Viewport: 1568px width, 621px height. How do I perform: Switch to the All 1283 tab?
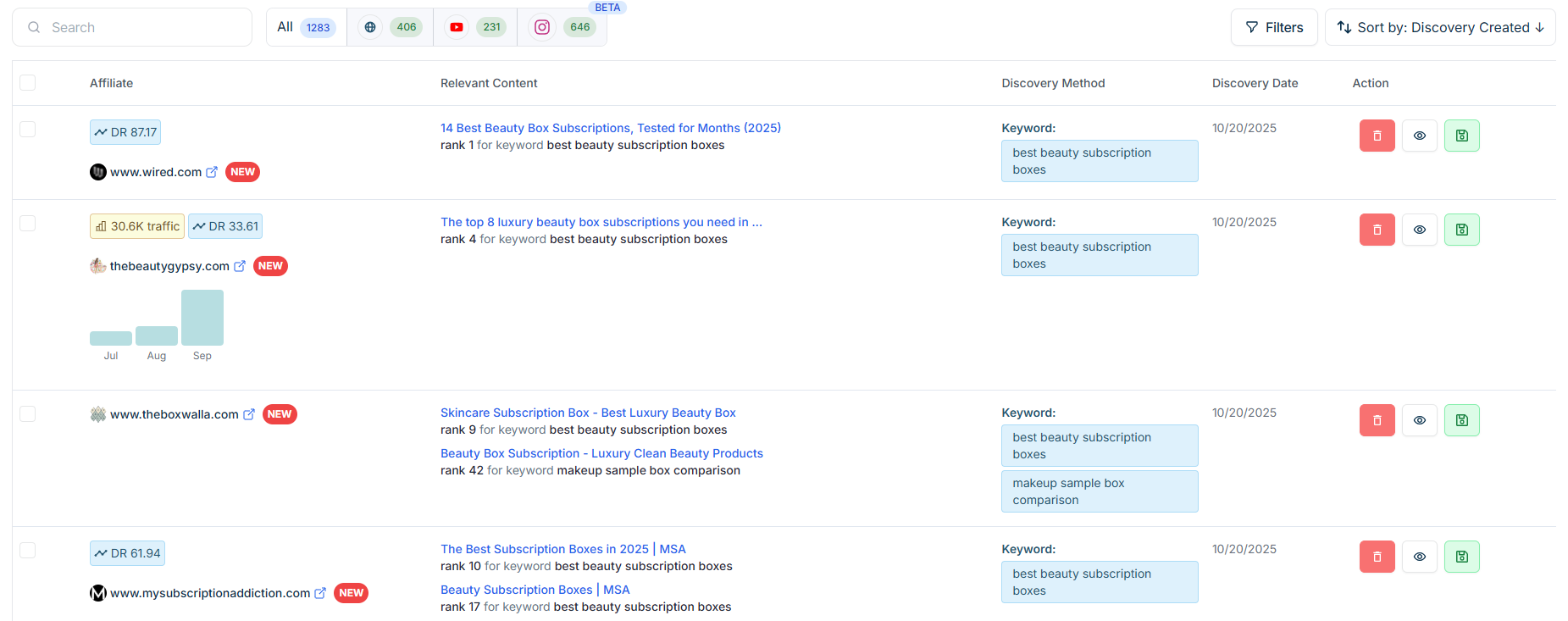tap(306, 27)
